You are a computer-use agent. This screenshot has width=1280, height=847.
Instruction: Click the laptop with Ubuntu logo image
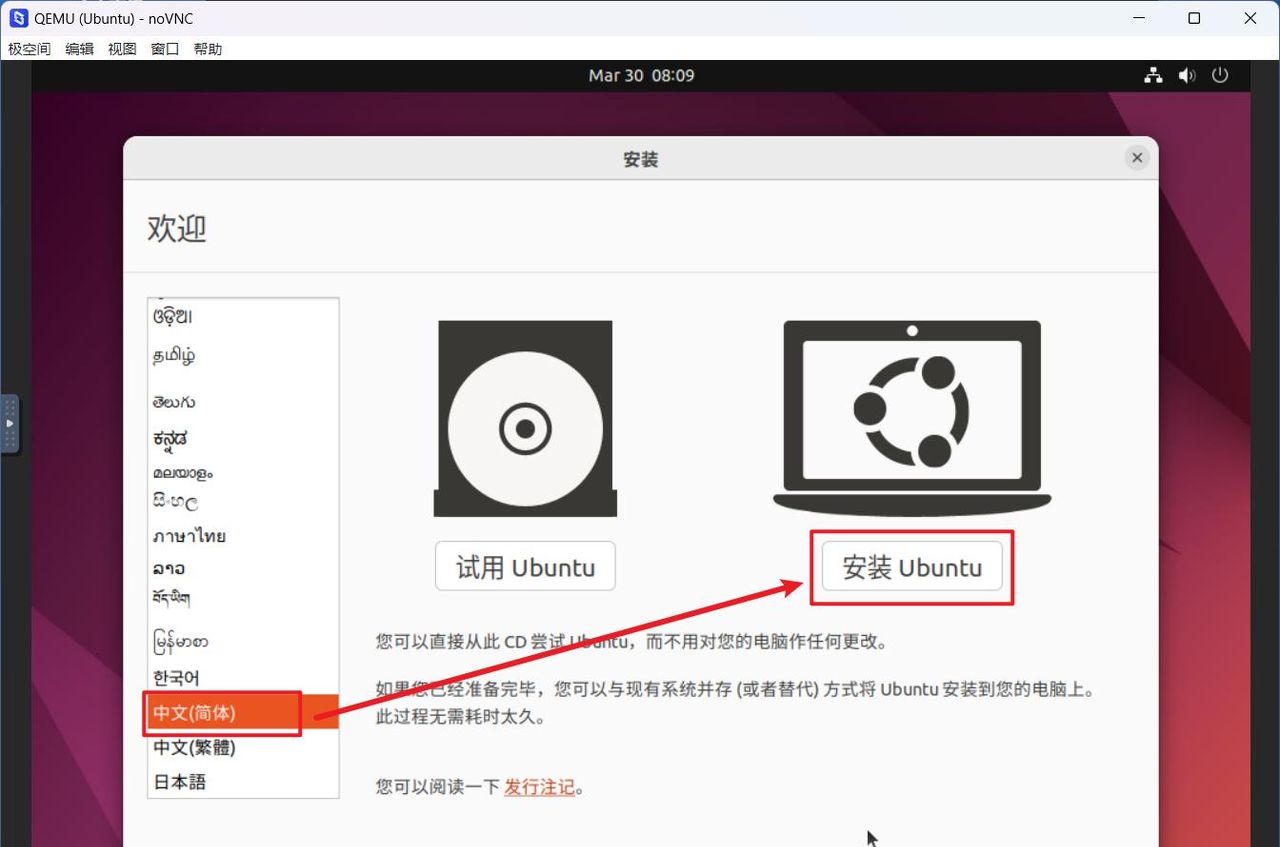pyautogui.click(x=912, y=417)
